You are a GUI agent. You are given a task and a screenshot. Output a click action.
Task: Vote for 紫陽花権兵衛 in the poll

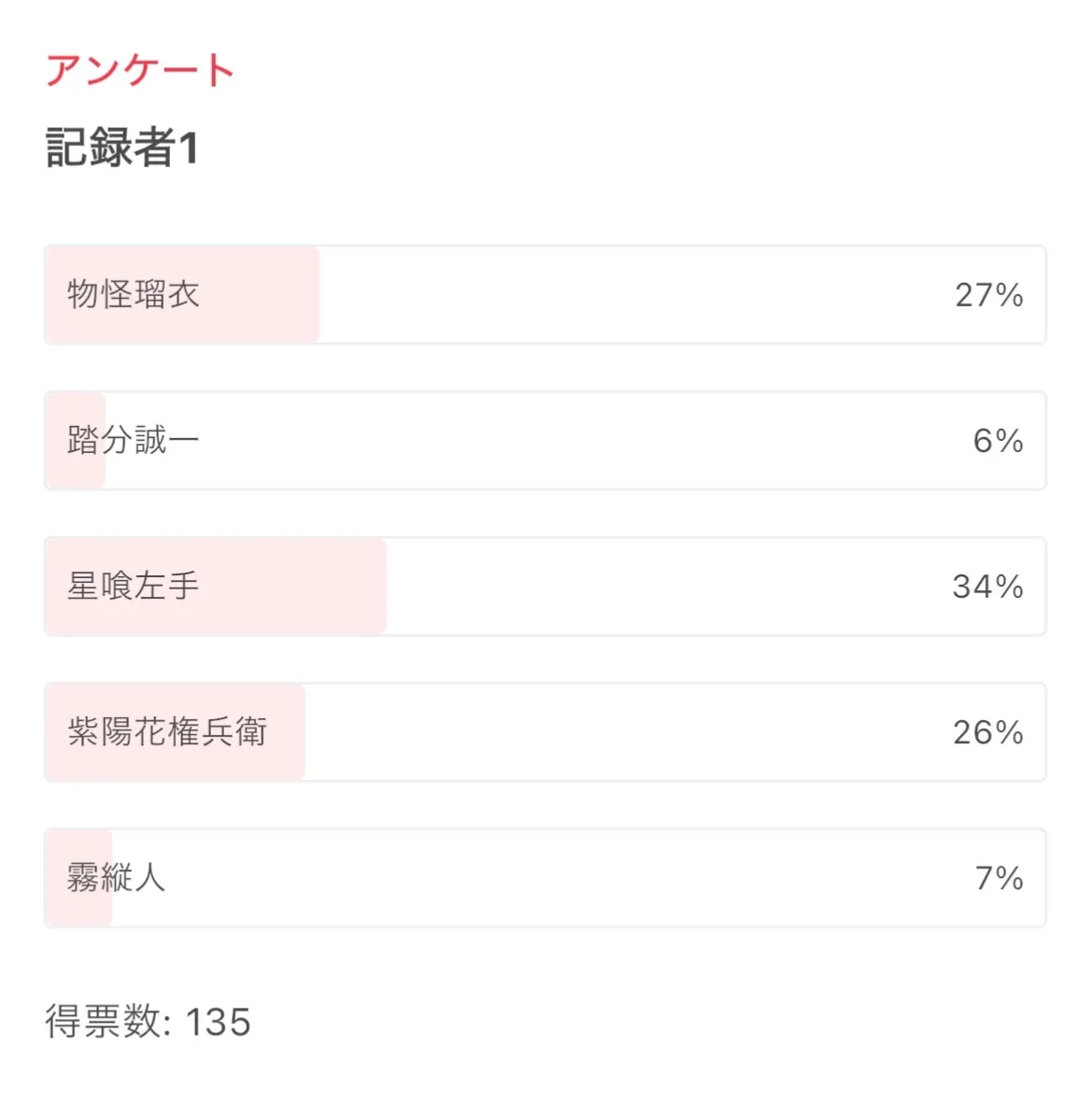pyautogui.click(x=167, y=732)
